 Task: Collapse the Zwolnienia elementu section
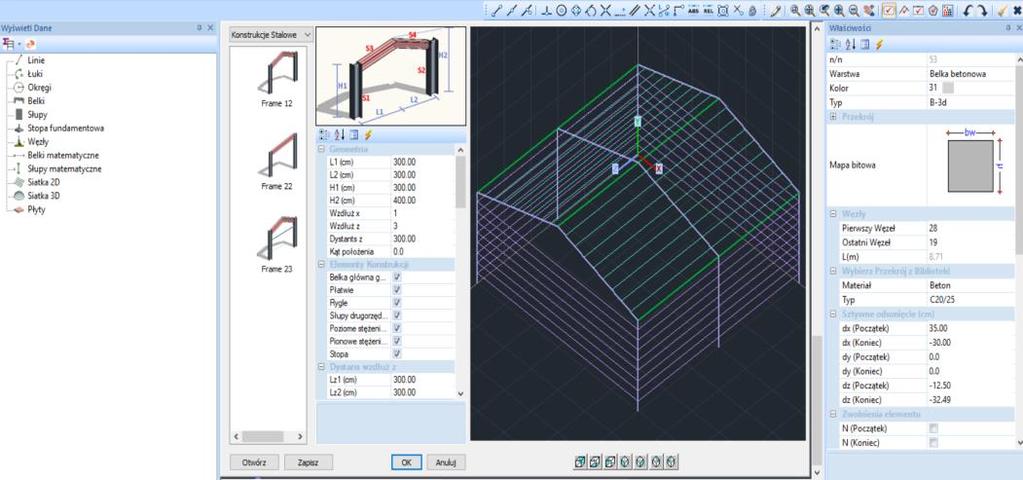point(833,414)
